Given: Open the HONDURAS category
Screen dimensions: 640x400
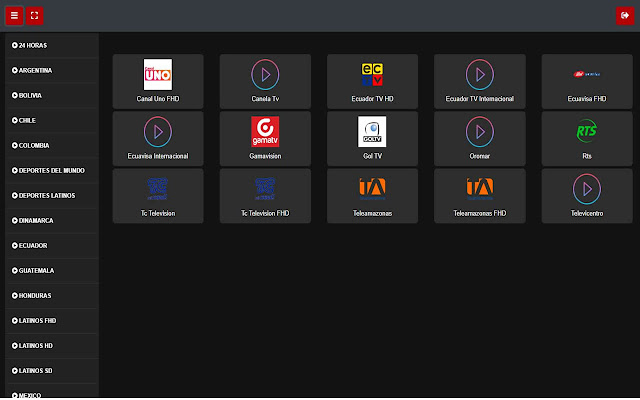Looking at the screenshot, I should (x=52, y=296).
